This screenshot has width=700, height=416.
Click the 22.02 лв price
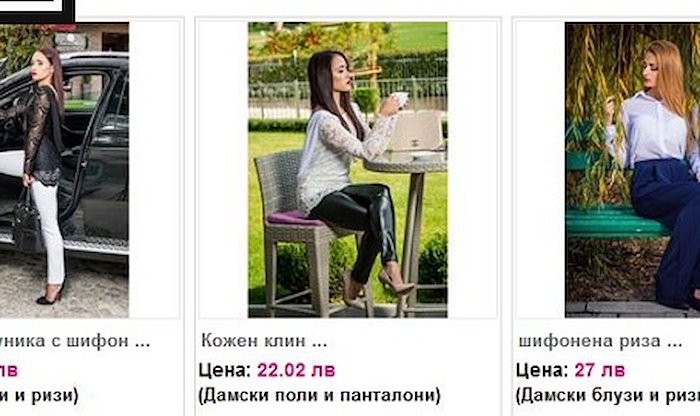296,370
